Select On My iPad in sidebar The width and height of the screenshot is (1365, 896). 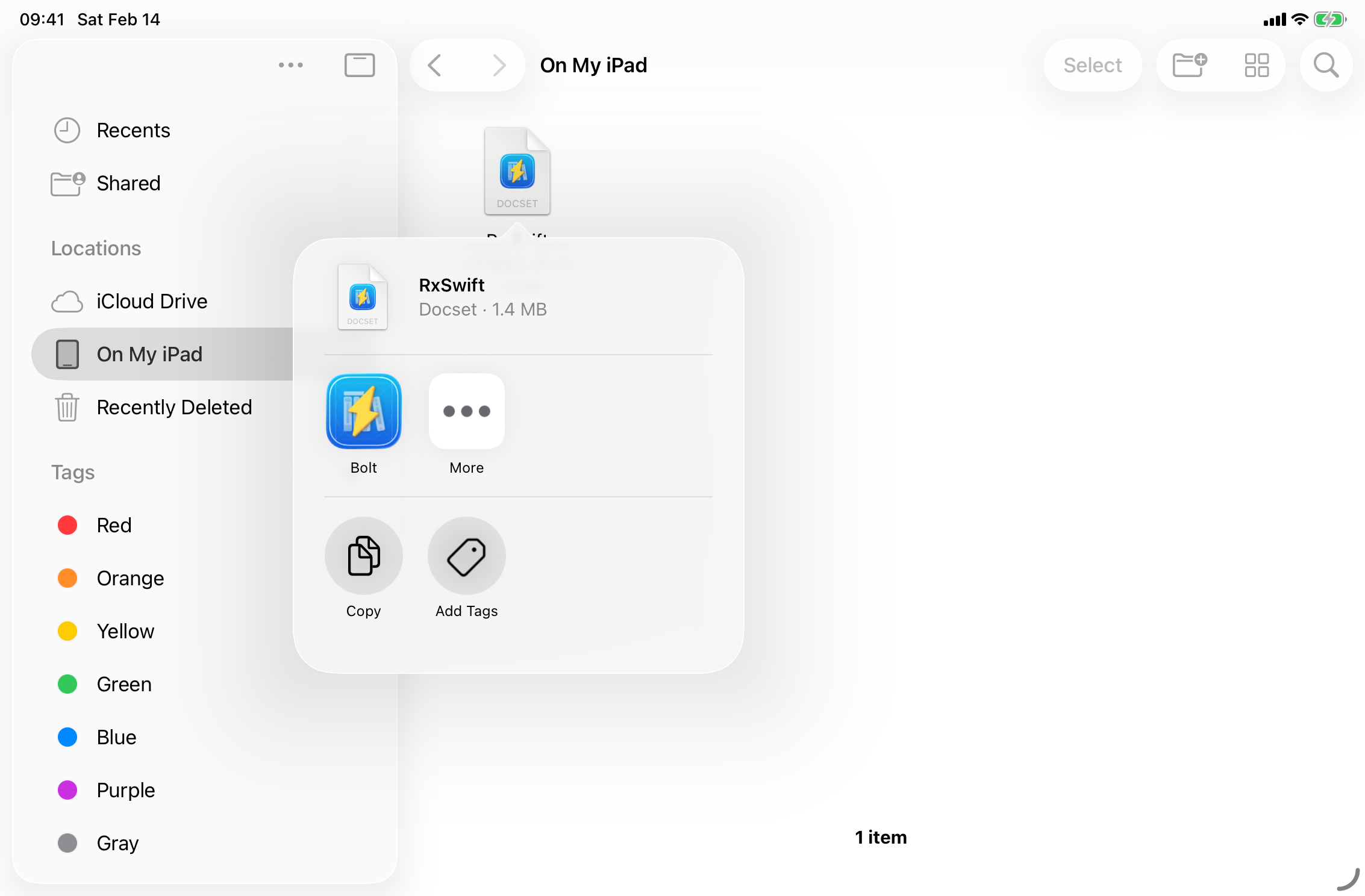149,354
